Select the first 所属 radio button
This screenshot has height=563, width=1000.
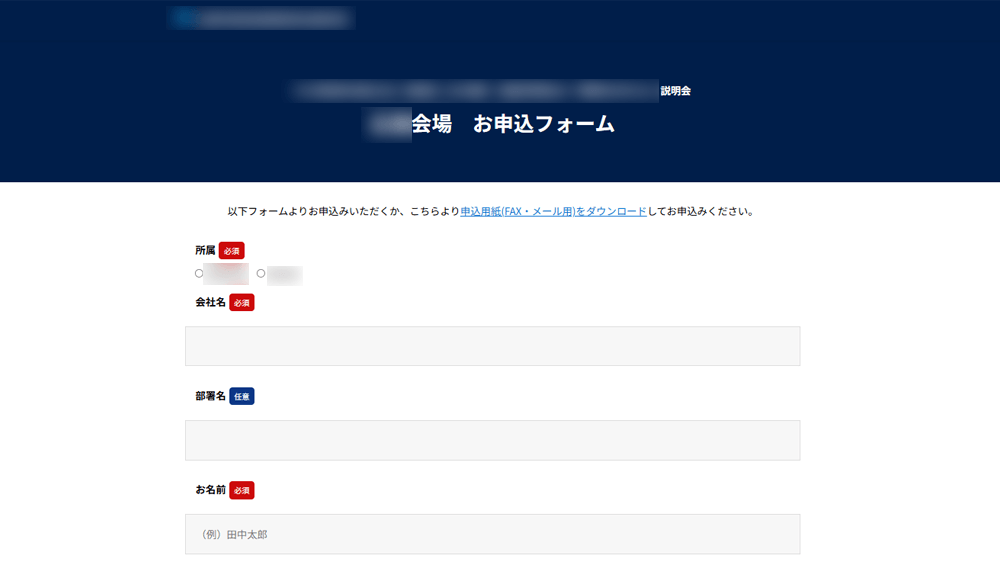tap(199, 273)
